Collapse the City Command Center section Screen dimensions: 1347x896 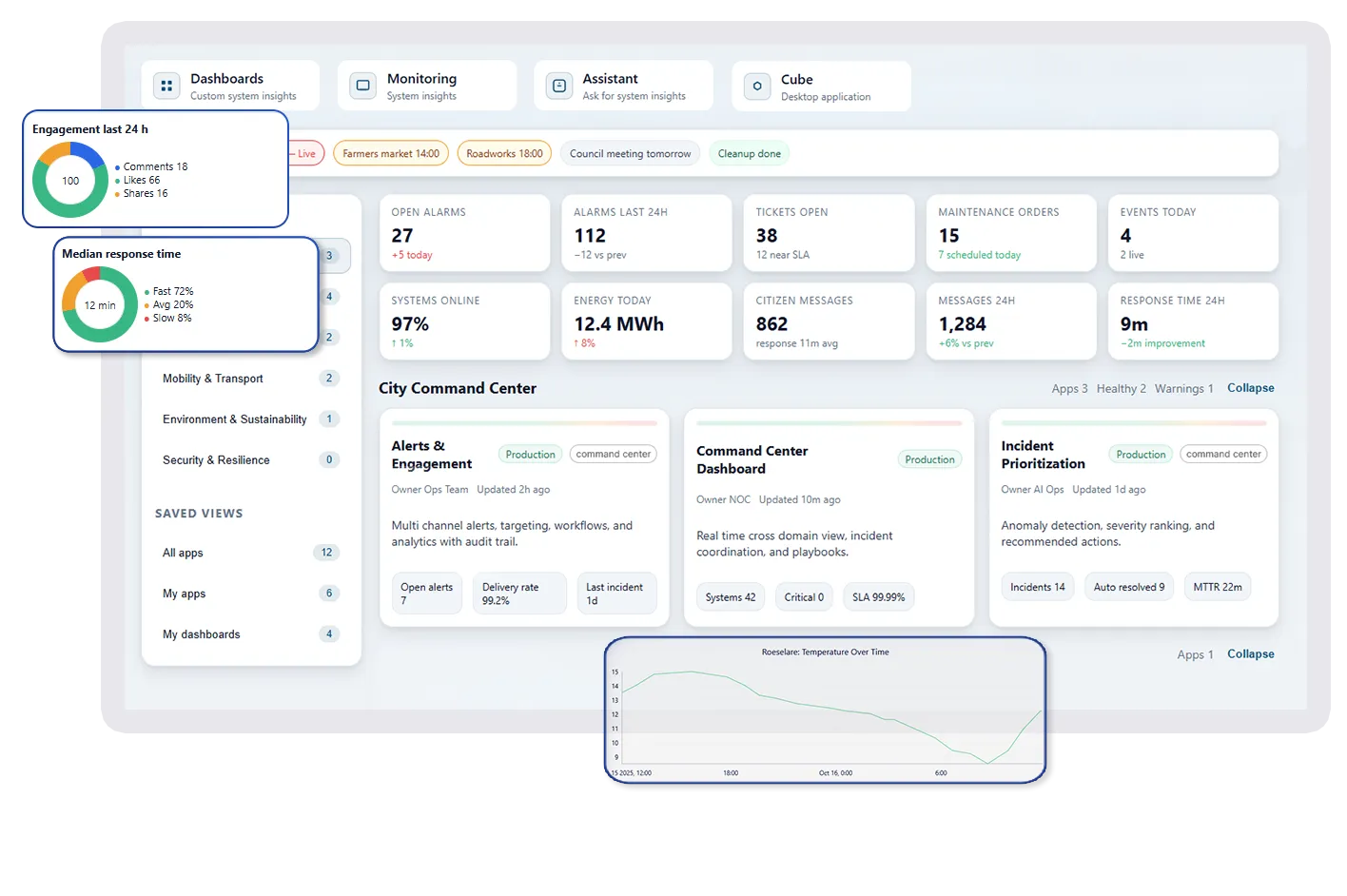pos(1250,388)
